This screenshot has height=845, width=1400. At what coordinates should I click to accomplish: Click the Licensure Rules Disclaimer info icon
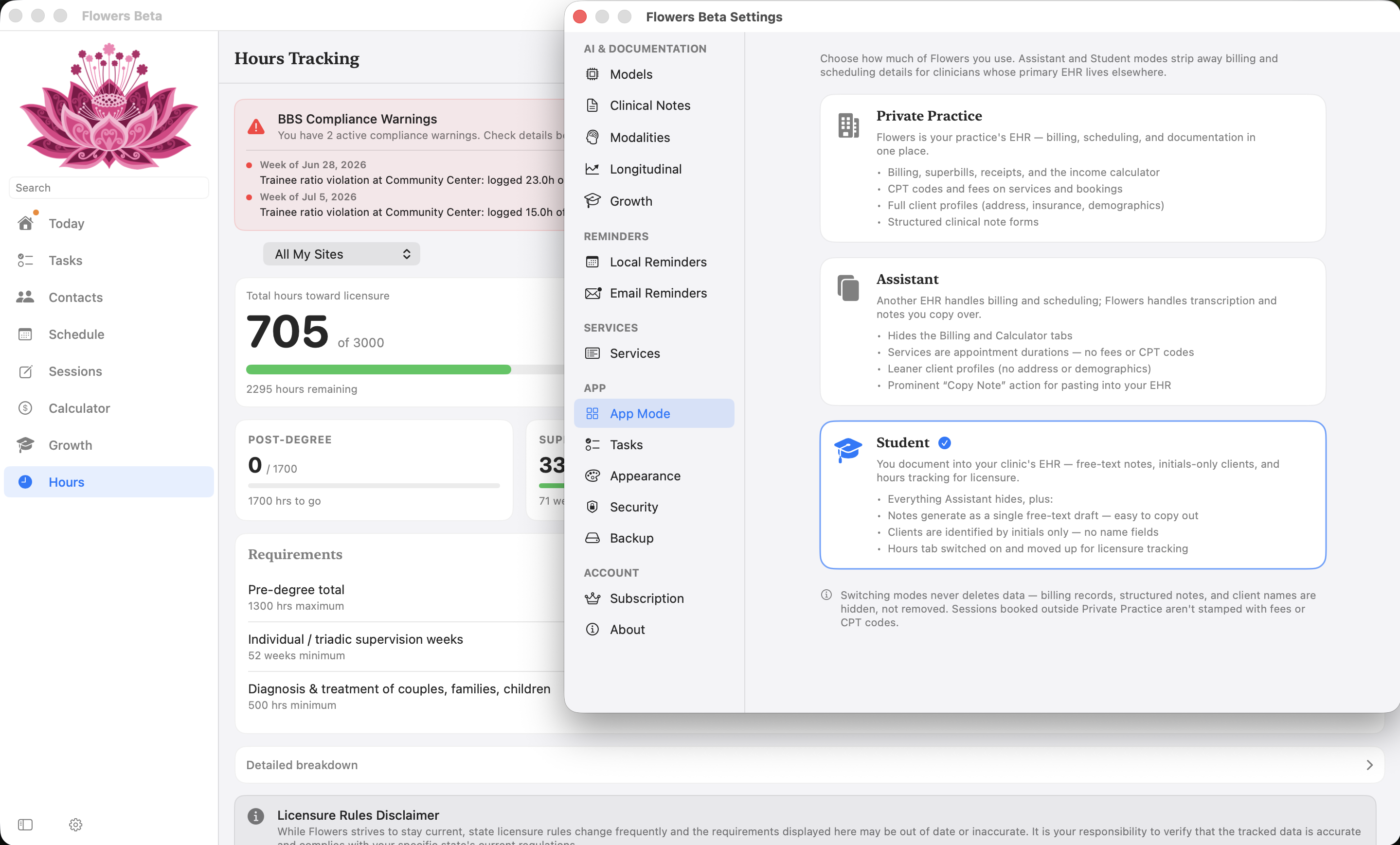pos(256,816)
